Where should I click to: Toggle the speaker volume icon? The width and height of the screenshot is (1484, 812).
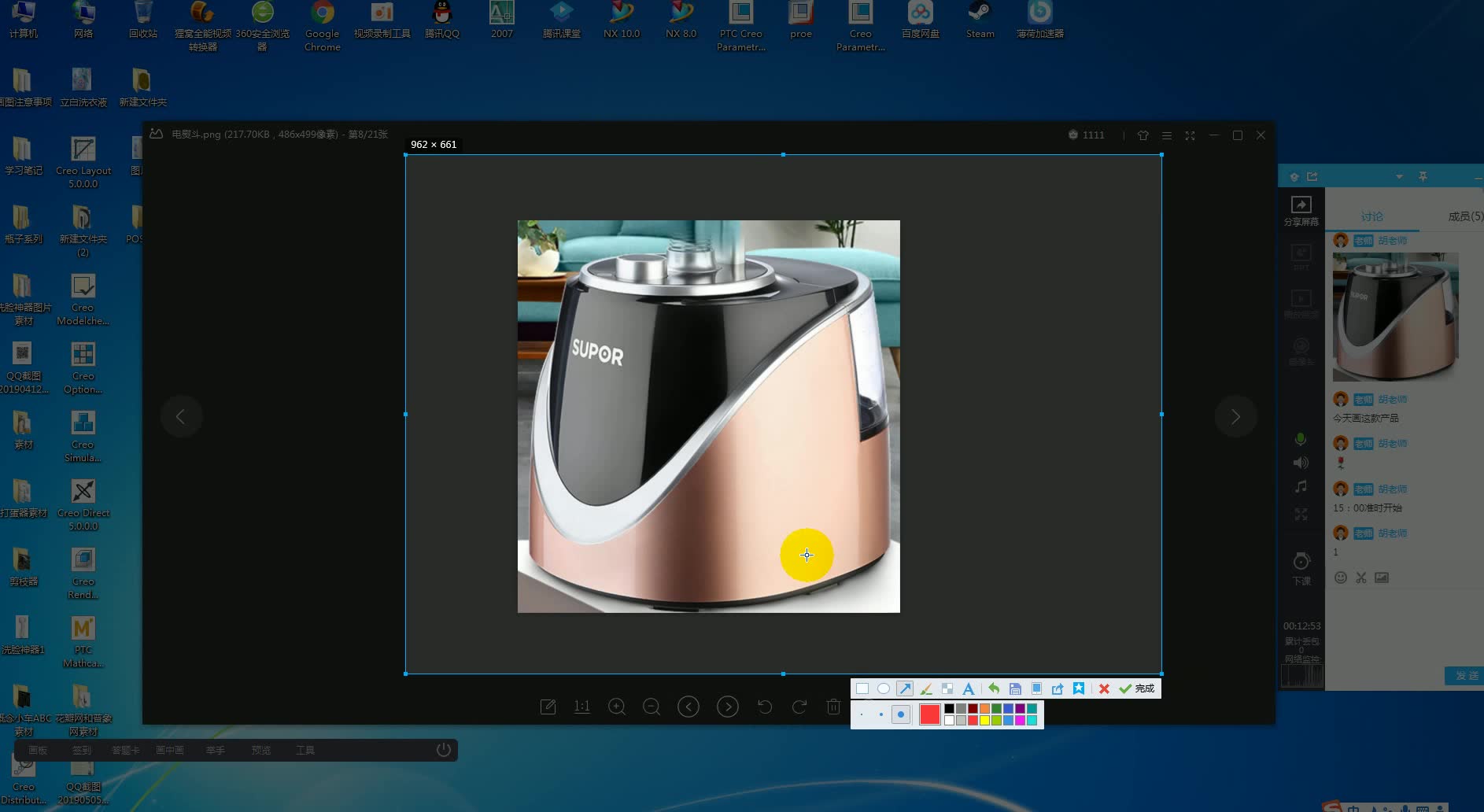coord(1301,463)
